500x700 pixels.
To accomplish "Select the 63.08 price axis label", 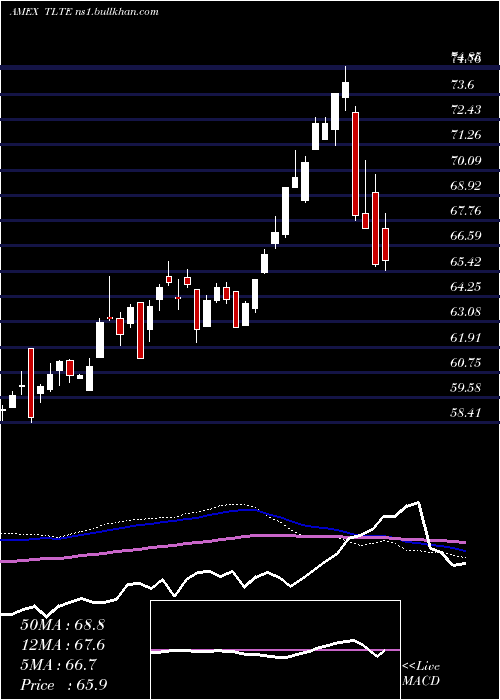I will [466, 311].
